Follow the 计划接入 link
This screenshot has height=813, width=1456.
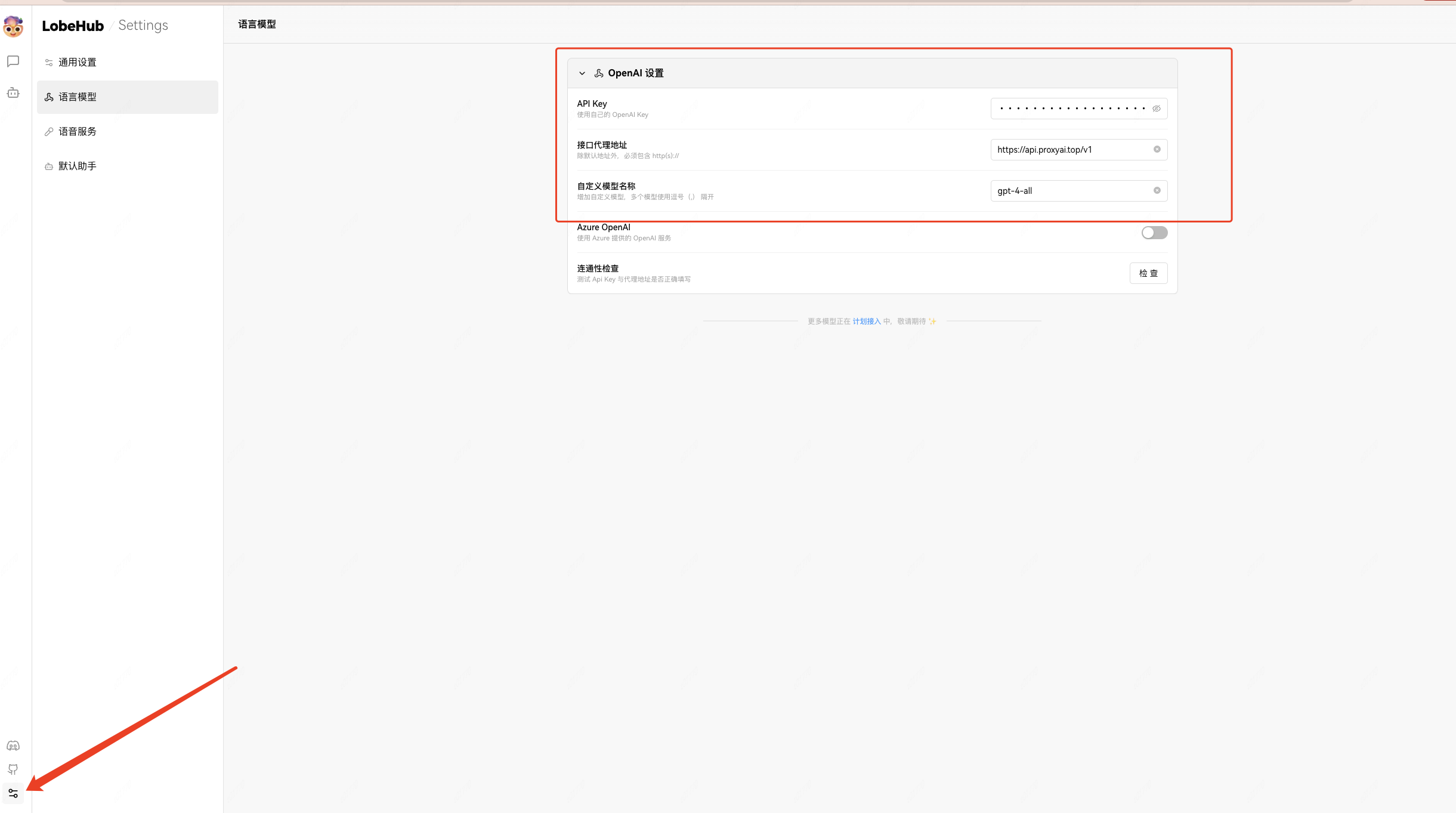click(866, 321)
